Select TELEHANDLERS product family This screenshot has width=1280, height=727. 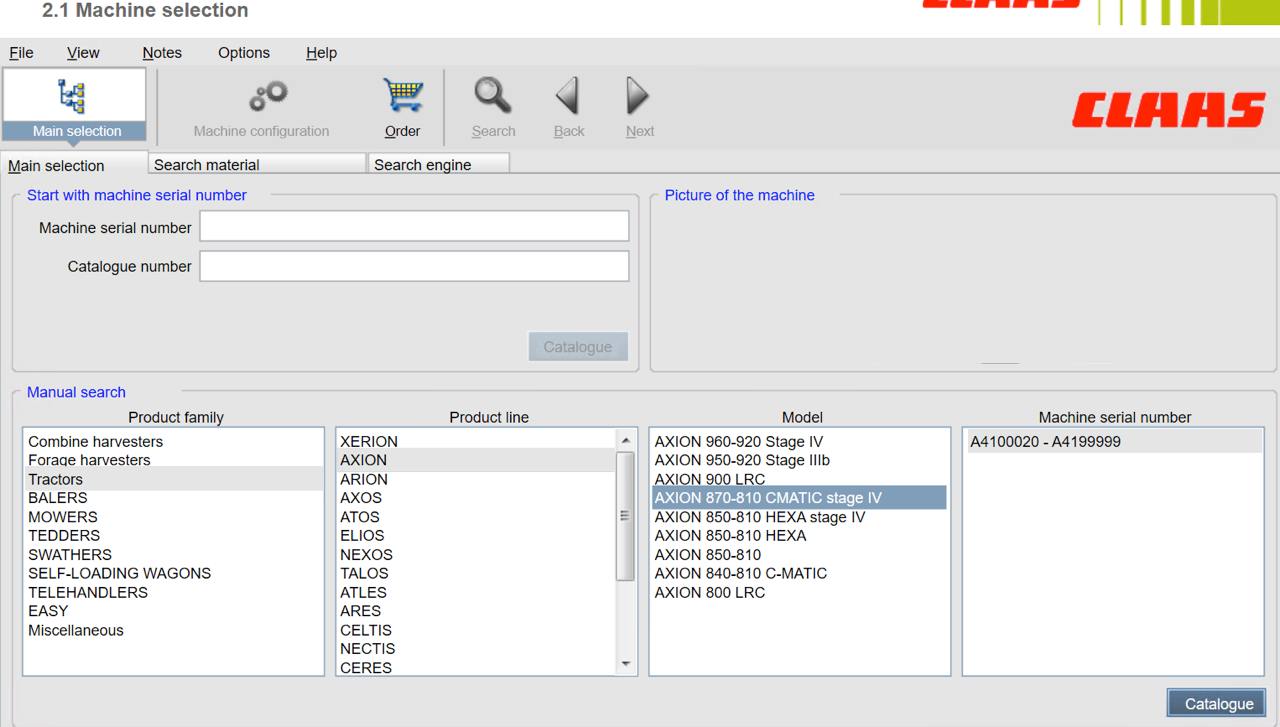coord(173,592)
